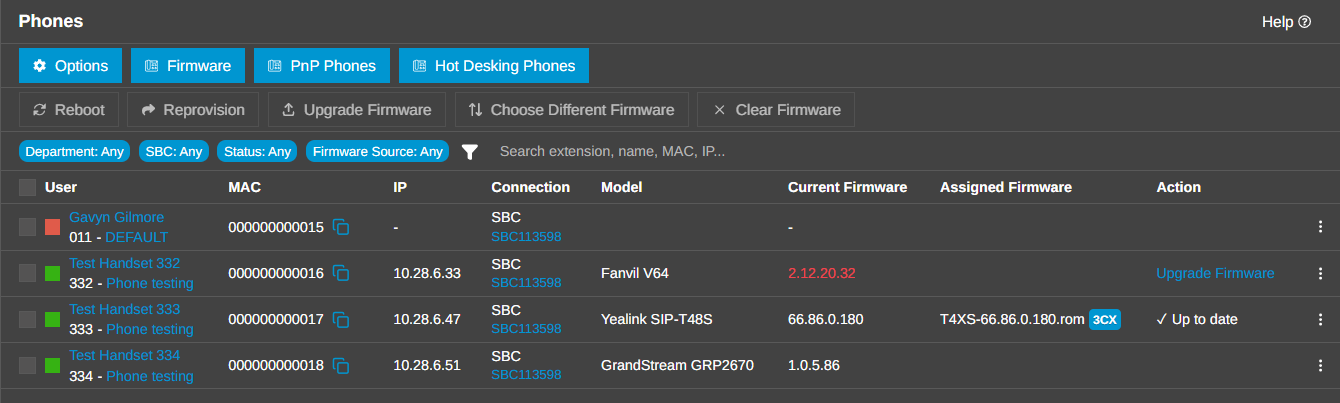Click Clear Firmware button
Image resolution: width=1340 pixels, height=403 pixels.
(776, 110)
